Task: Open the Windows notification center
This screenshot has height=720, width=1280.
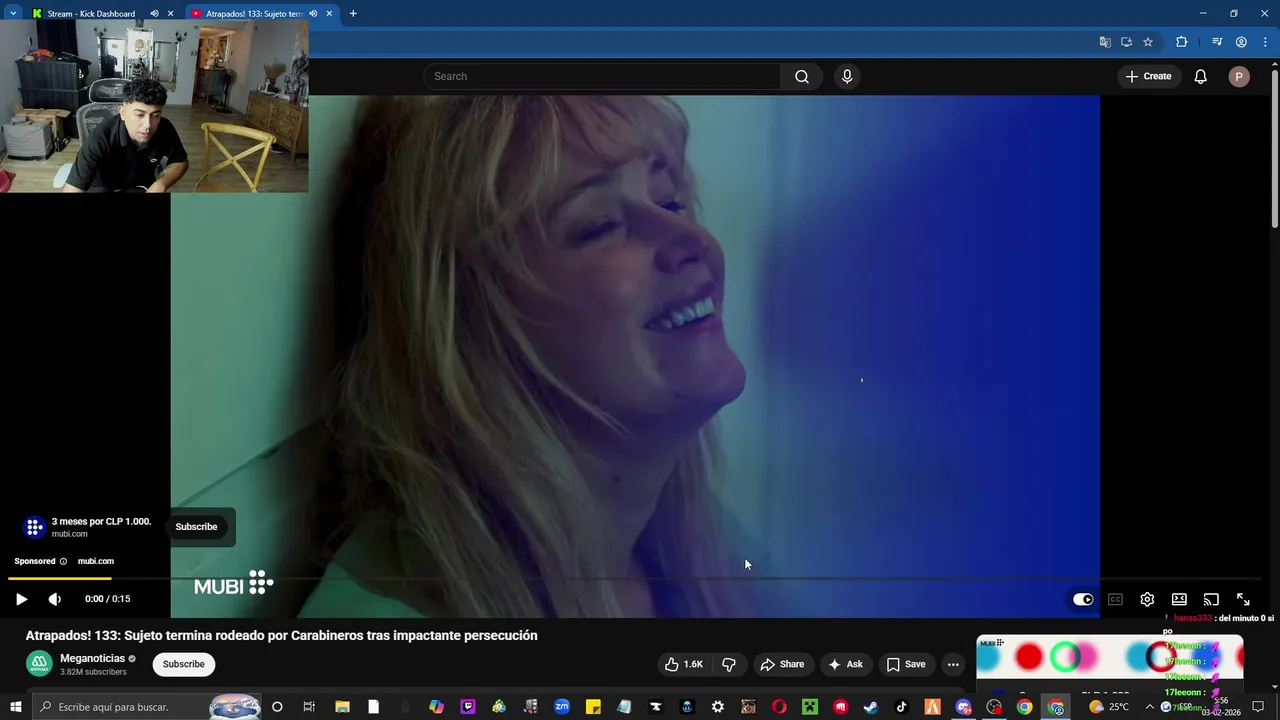Action: tap(1258, 707)
